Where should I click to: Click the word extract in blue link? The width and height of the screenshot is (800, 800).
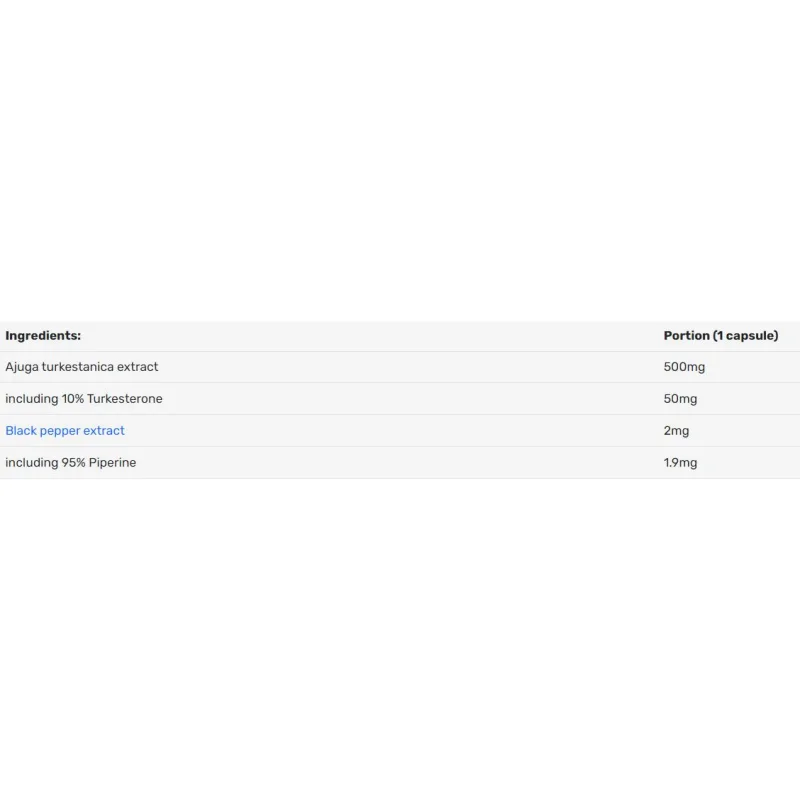click(104, 431)
